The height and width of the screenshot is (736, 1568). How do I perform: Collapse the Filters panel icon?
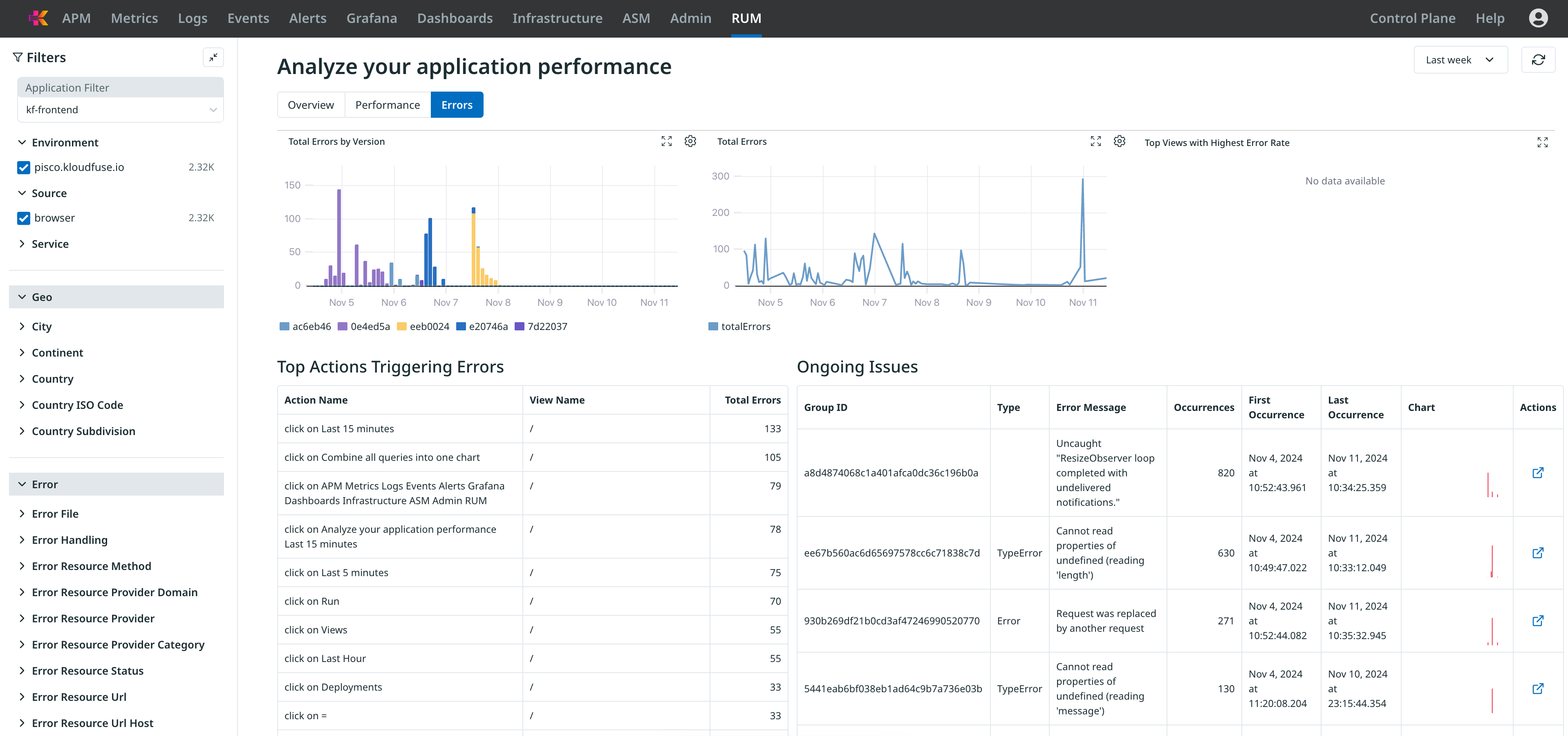click(213, 57)
